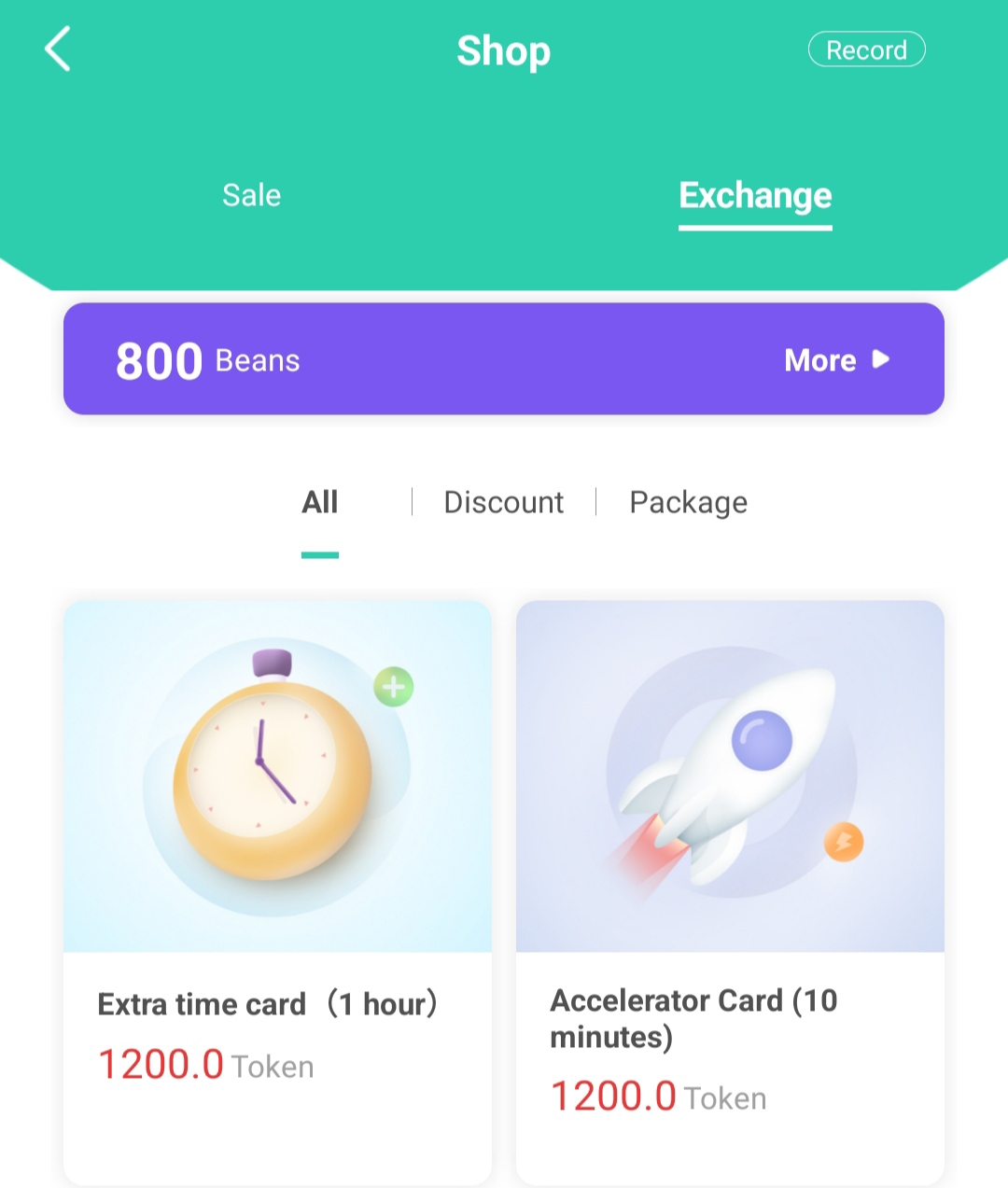Tap the 800 Beans balance banner
The width and height of the screenshot is (1008, 1188).
[x=504, y=358]
